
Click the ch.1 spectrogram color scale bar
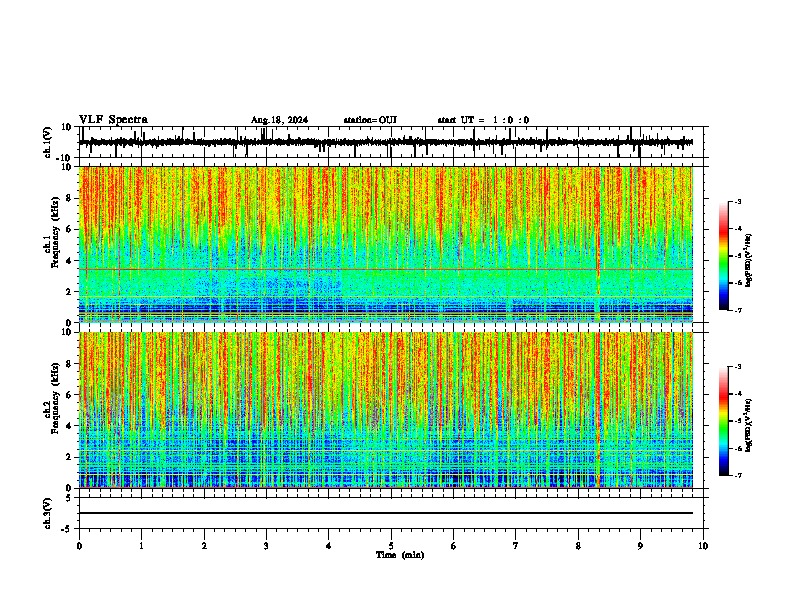click(723, 256)
